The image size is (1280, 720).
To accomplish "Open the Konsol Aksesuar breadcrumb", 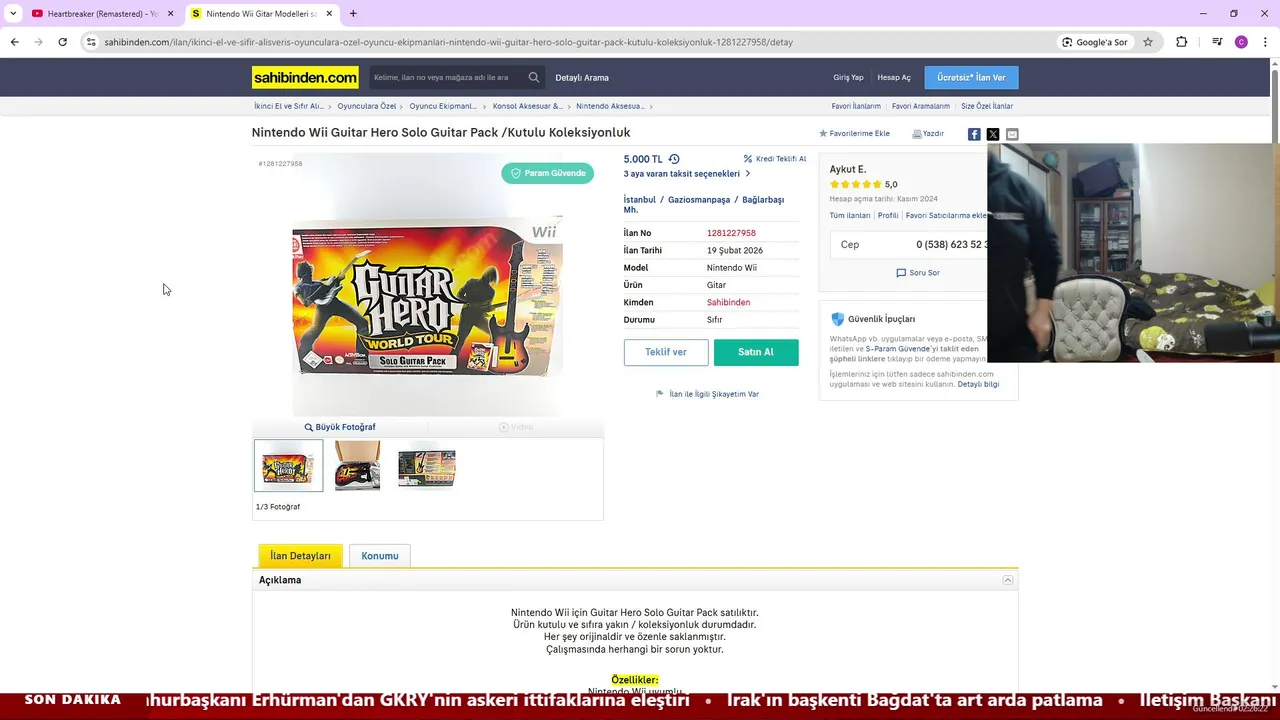I will click(x=528, y=106).
